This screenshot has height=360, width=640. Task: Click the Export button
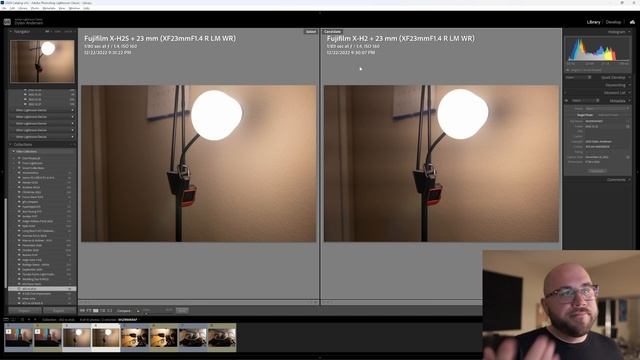[59, 311]
